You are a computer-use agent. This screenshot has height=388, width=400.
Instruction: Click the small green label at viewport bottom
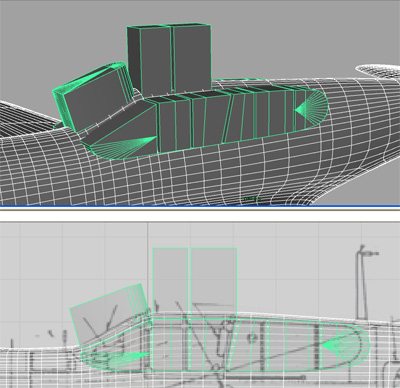click(x=252, y=199)
